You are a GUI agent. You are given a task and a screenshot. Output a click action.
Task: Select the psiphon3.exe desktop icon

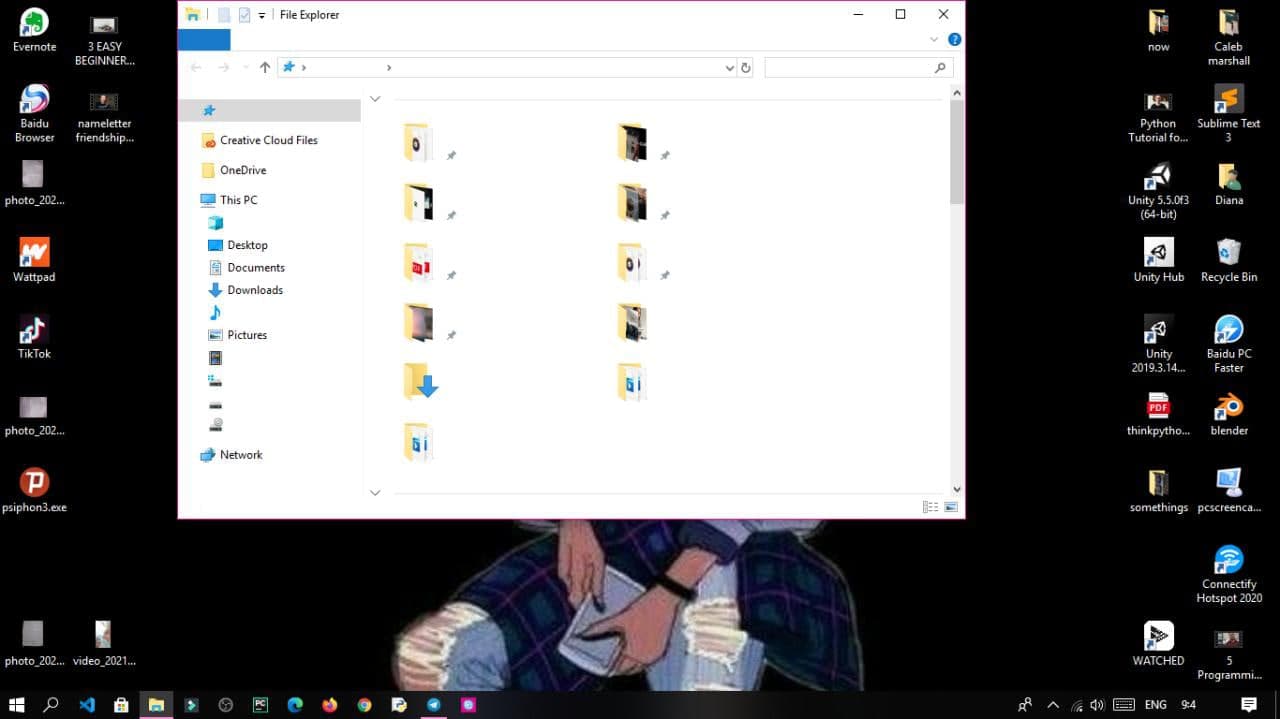click(x=35, y=491)
